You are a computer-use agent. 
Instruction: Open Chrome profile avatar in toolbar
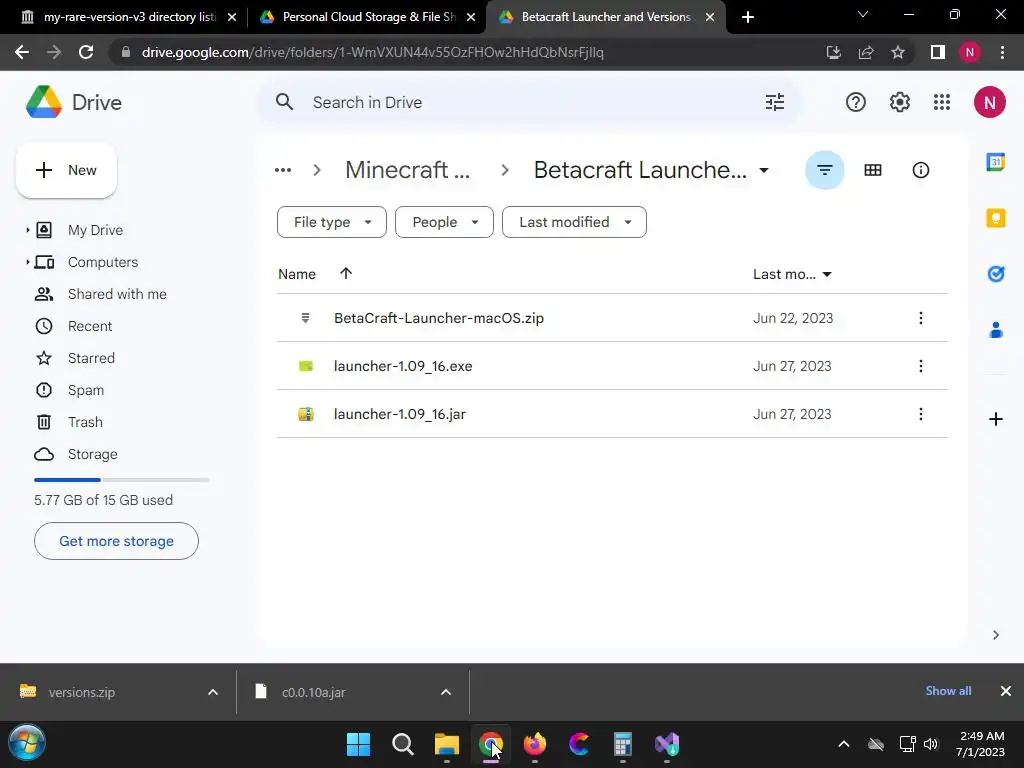coord(970,52)
